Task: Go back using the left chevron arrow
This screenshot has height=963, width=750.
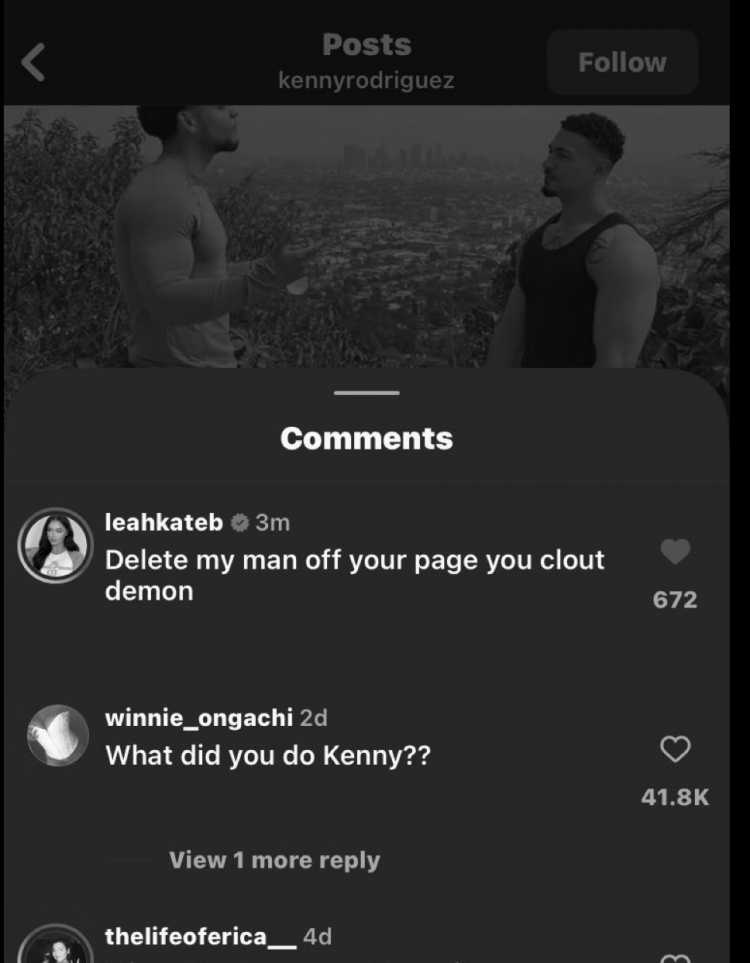Action: [33, 62]
